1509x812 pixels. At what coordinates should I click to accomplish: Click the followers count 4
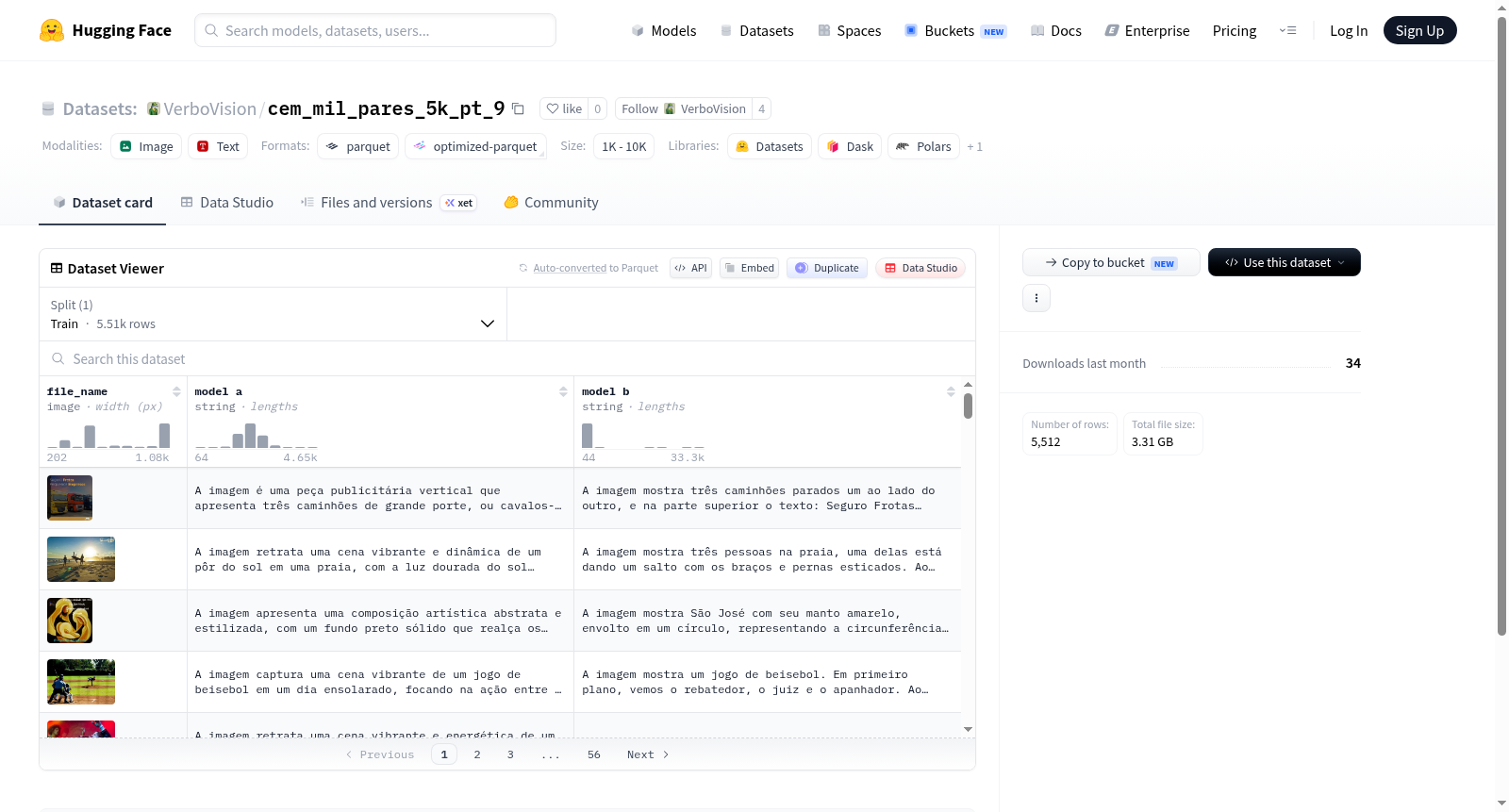tap(762, 108)
